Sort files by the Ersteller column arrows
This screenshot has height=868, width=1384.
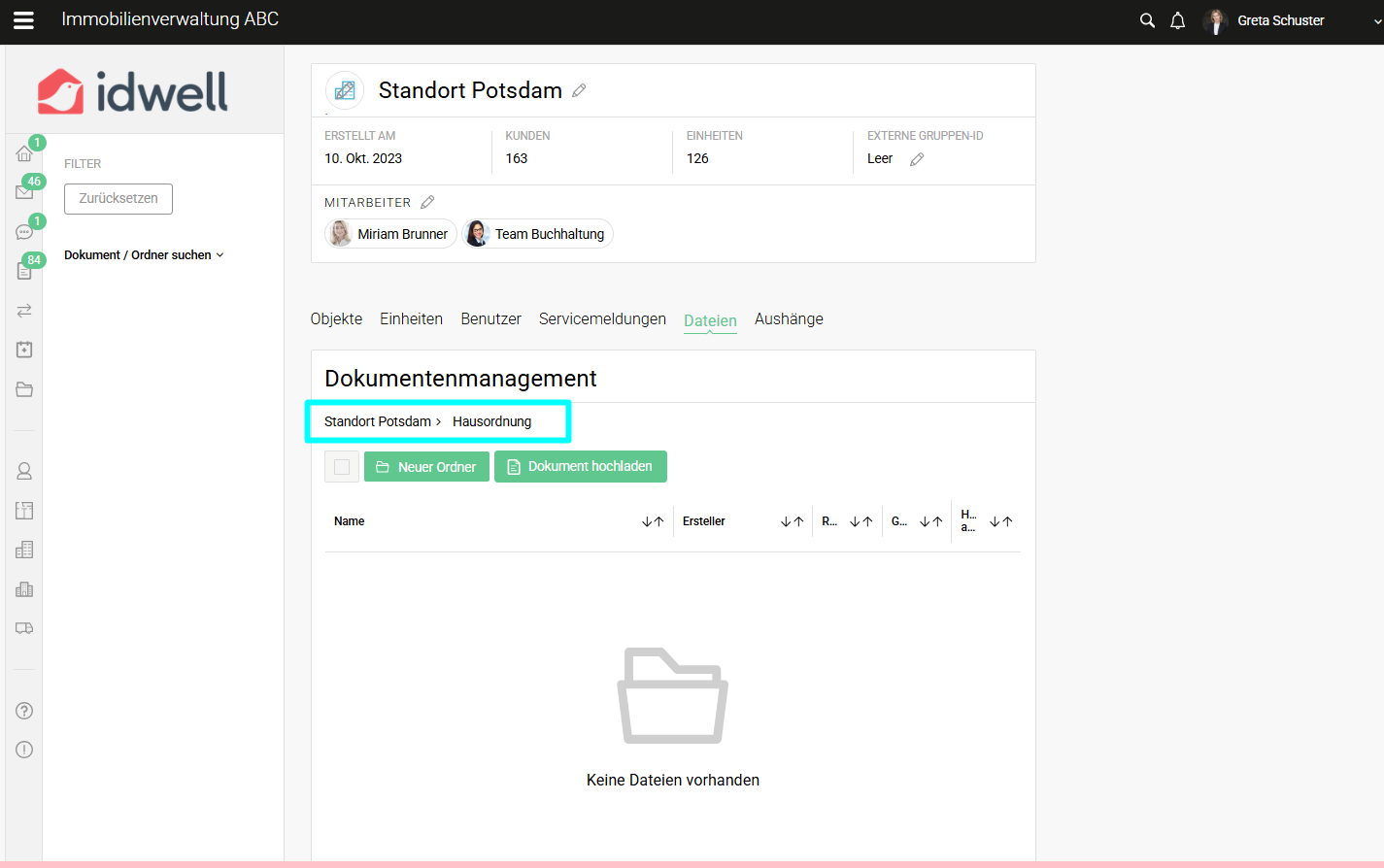pos(792,521)
